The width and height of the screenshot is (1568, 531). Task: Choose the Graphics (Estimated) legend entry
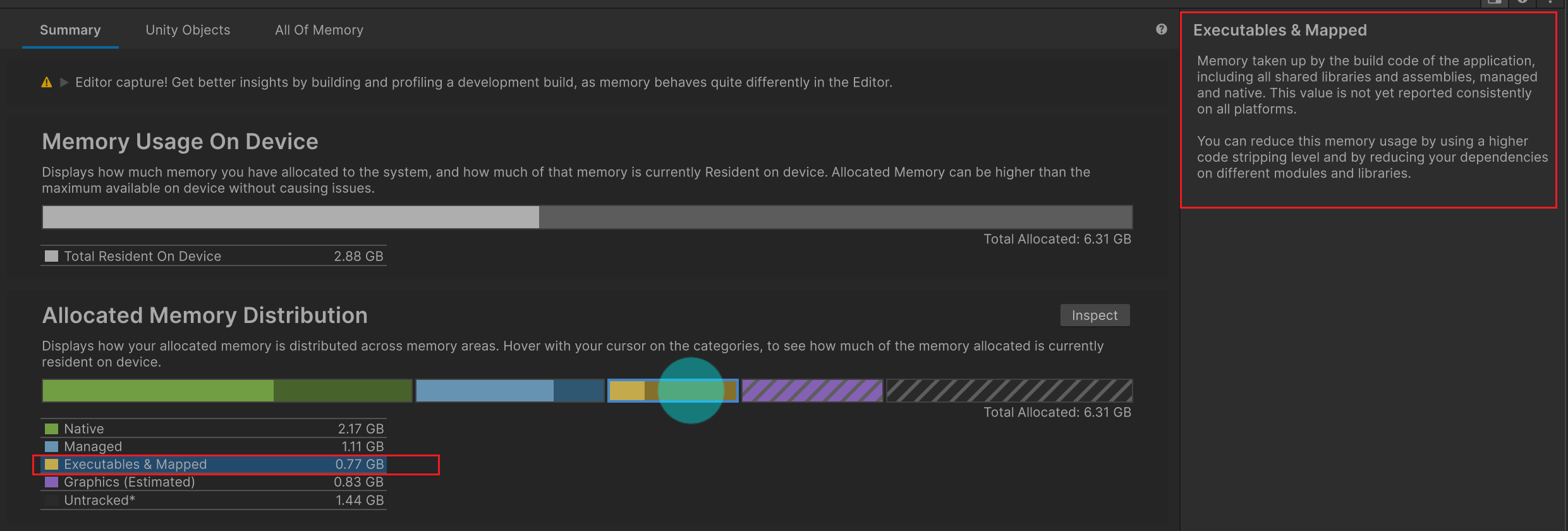(214, 482)
